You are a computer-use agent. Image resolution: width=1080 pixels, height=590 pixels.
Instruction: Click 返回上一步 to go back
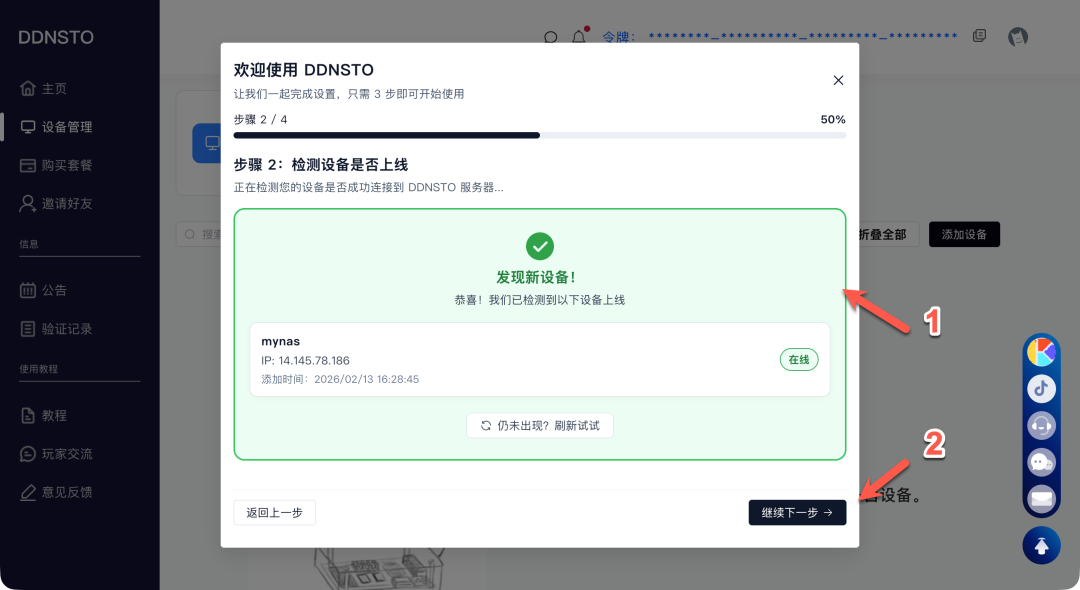click(274, 511)
